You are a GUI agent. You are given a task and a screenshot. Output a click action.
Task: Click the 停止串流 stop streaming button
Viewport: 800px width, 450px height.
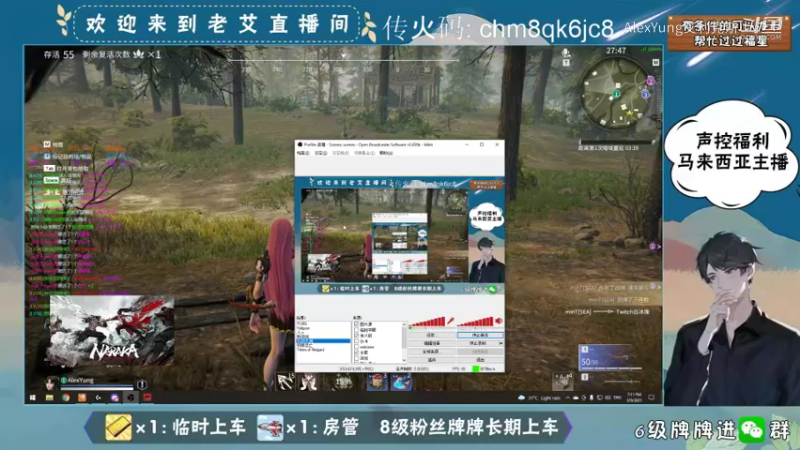(480, 335)
